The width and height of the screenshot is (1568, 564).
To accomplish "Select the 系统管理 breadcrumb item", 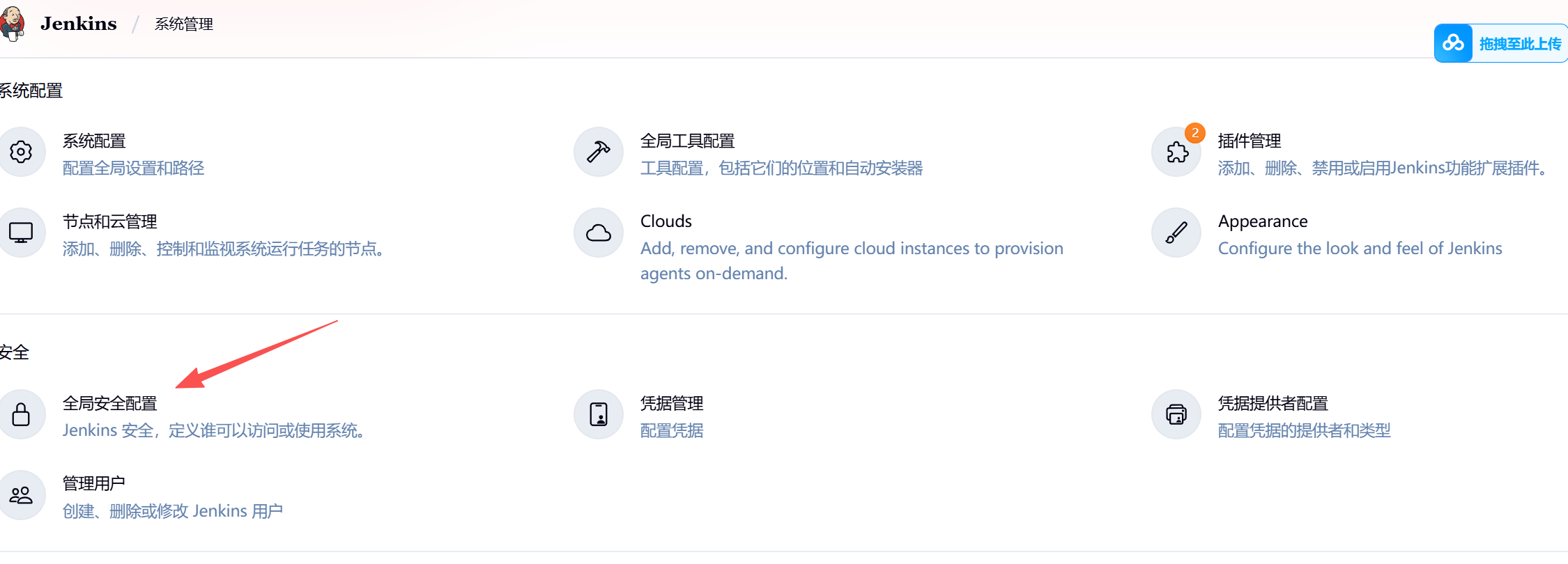I will point(184,24).
